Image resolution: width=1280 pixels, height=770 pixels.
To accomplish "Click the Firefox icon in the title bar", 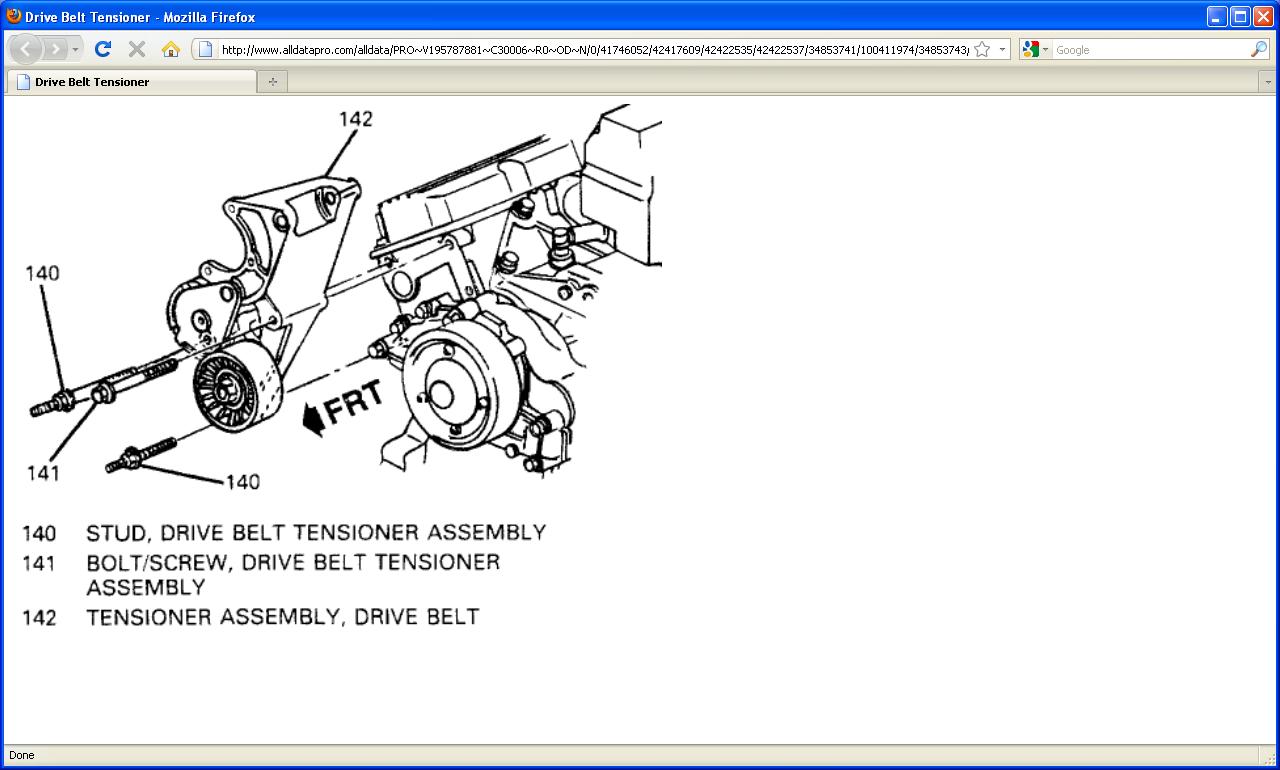I will 14,16.
